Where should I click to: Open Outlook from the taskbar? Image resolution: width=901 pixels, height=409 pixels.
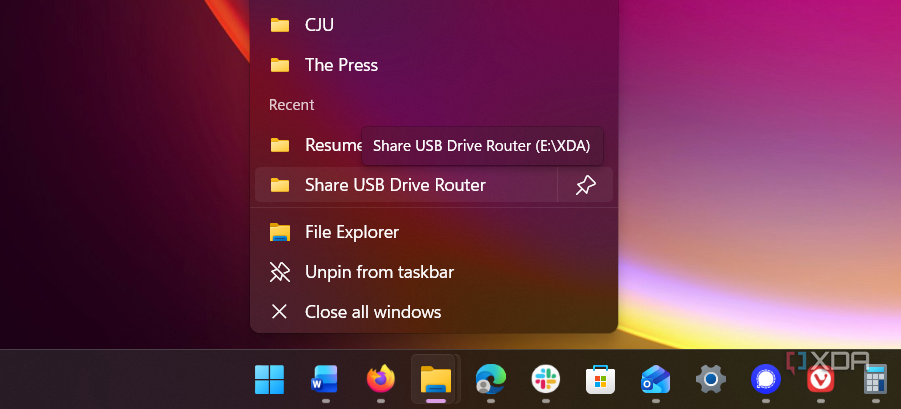656,380
